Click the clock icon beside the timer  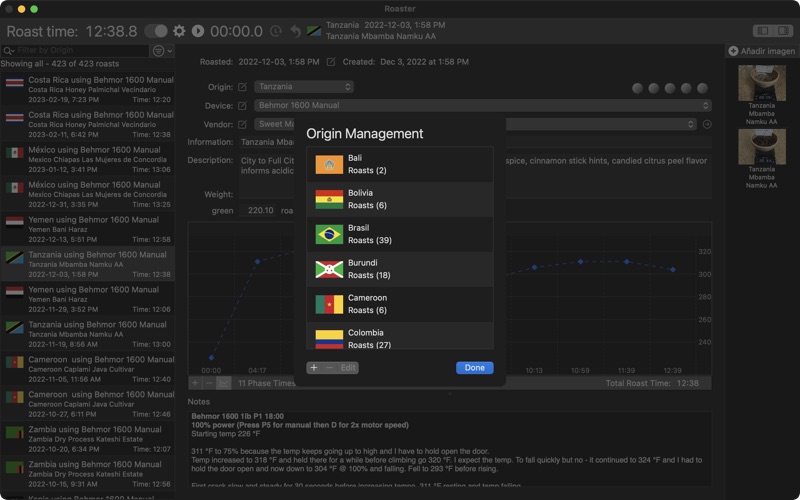coord(276,32)
